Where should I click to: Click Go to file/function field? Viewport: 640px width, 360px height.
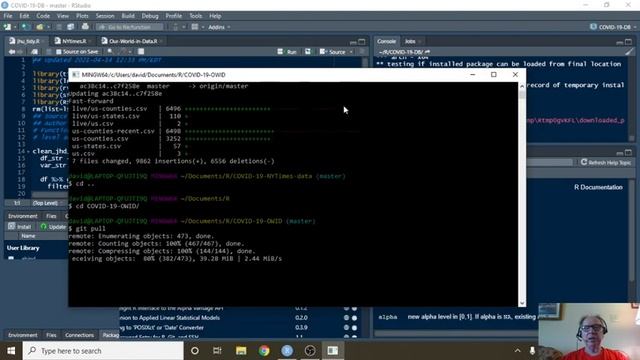(129, 27)
